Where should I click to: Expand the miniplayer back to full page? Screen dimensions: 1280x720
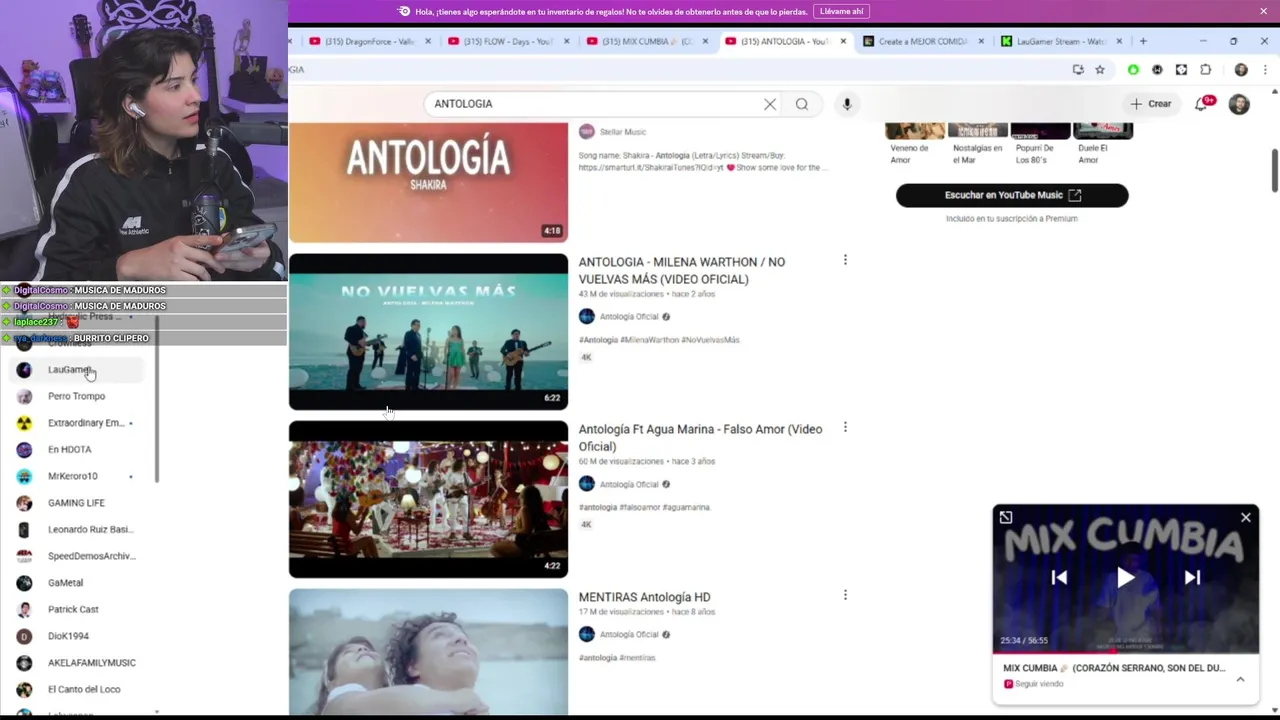[x=1006, y=517]
